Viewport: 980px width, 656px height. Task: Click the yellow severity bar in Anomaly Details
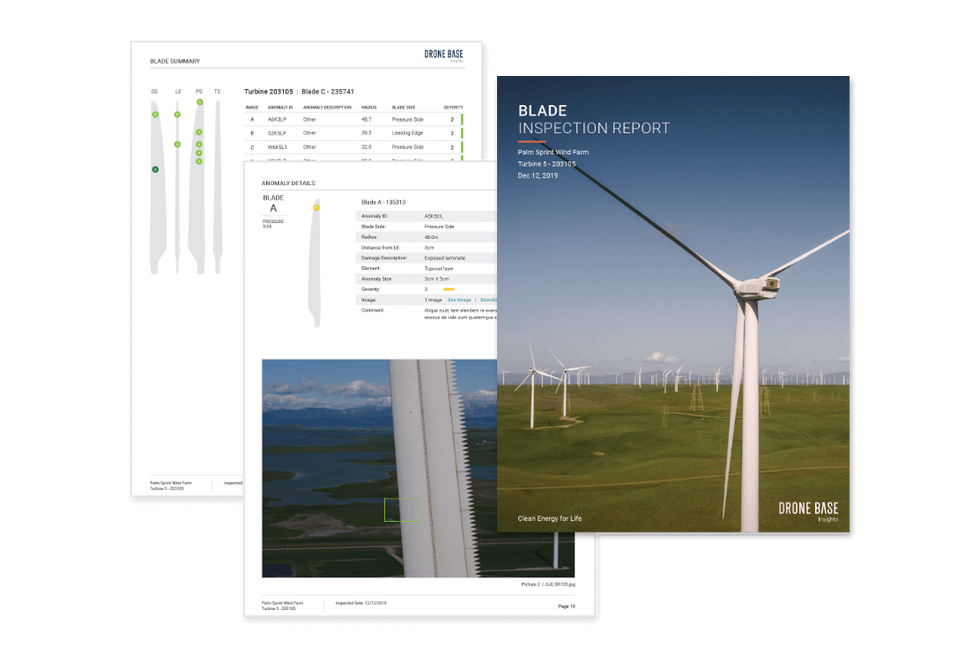tap(449, 289)
